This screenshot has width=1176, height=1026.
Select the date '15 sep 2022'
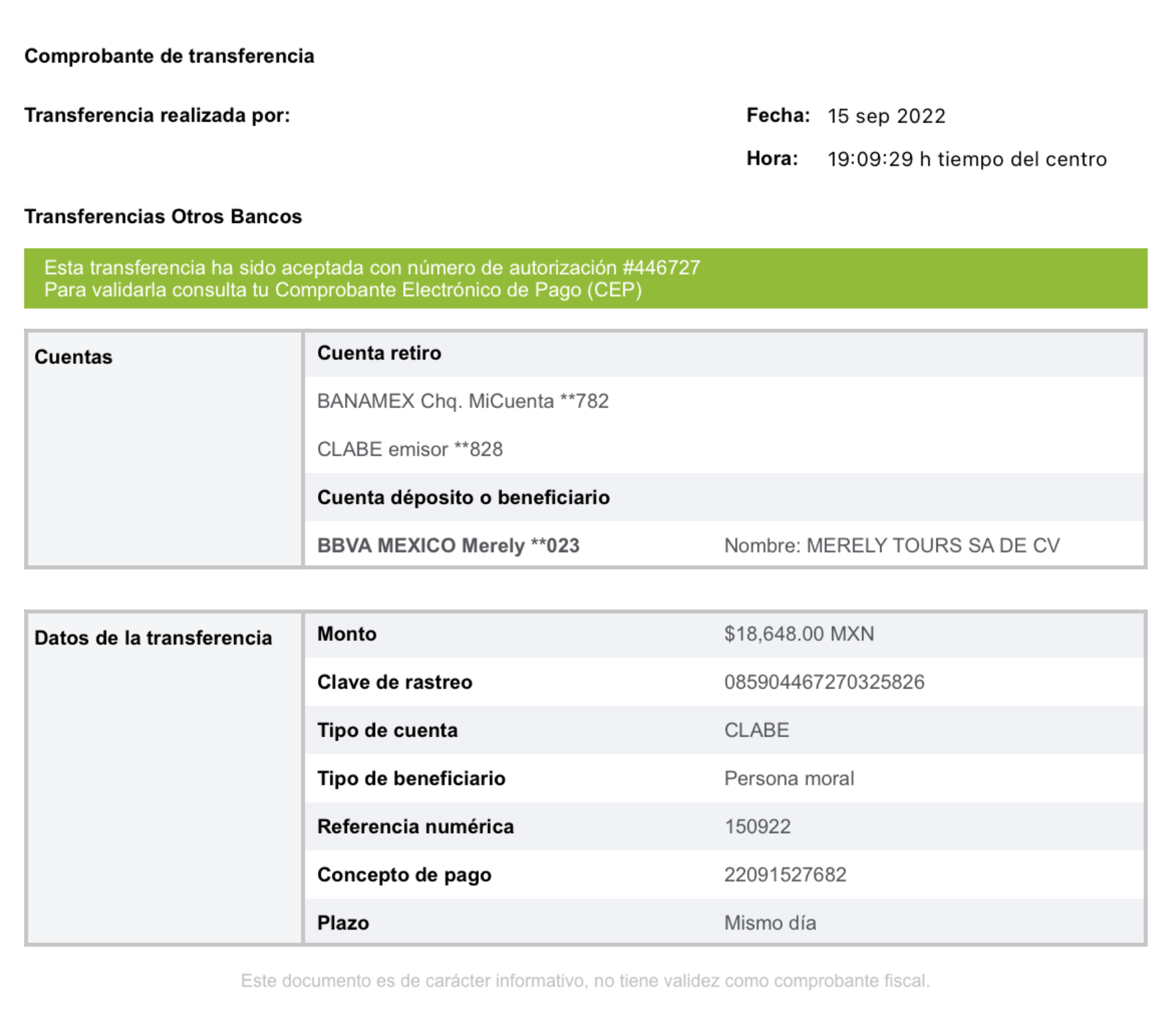click(x=886, y=116)
